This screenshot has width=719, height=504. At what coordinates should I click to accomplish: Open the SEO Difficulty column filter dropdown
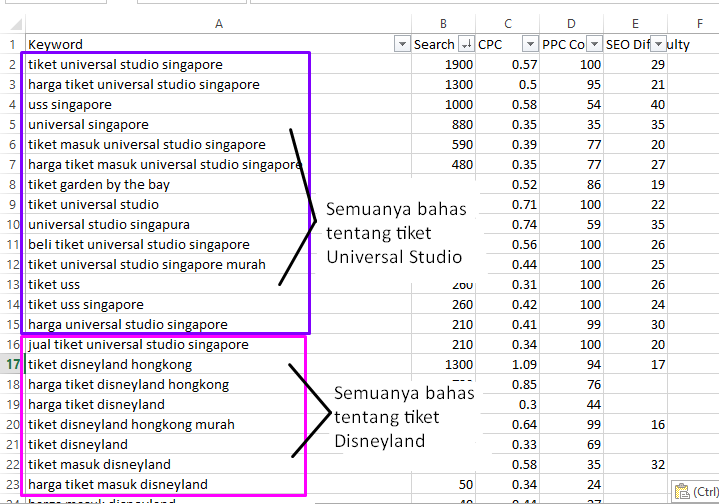point(658,44)
